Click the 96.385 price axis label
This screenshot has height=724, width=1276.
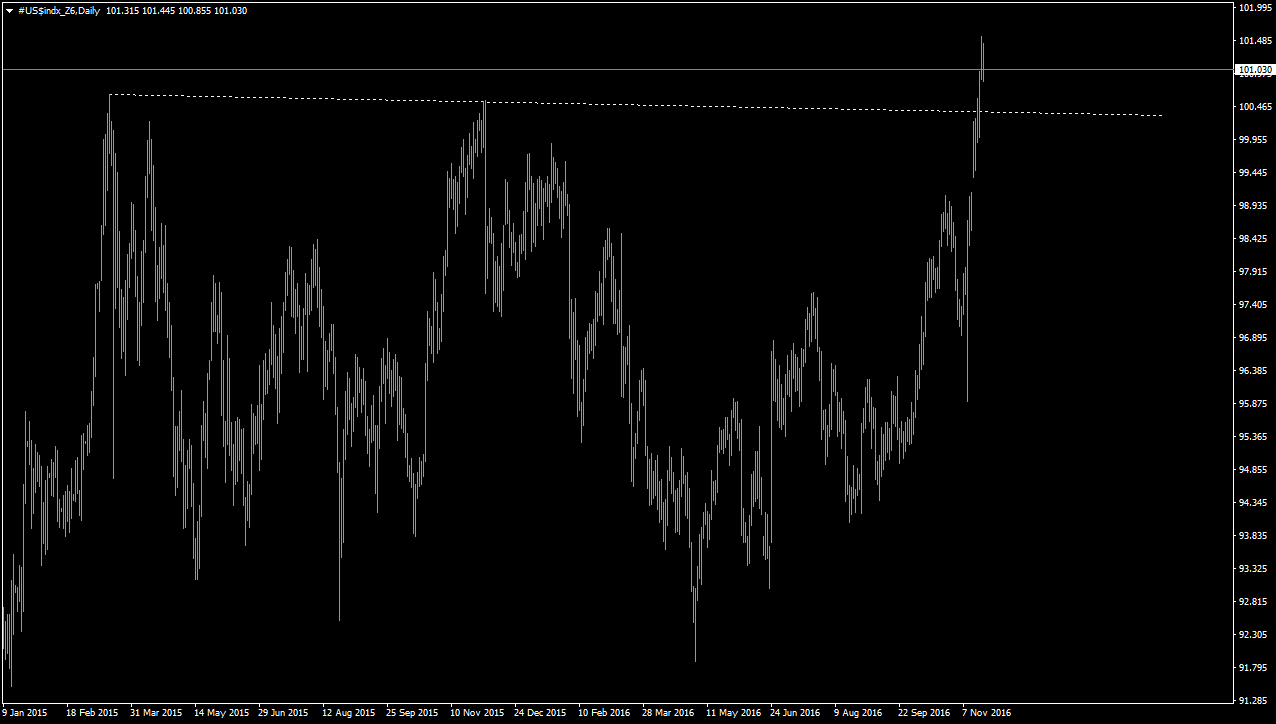pos(1255,371)
